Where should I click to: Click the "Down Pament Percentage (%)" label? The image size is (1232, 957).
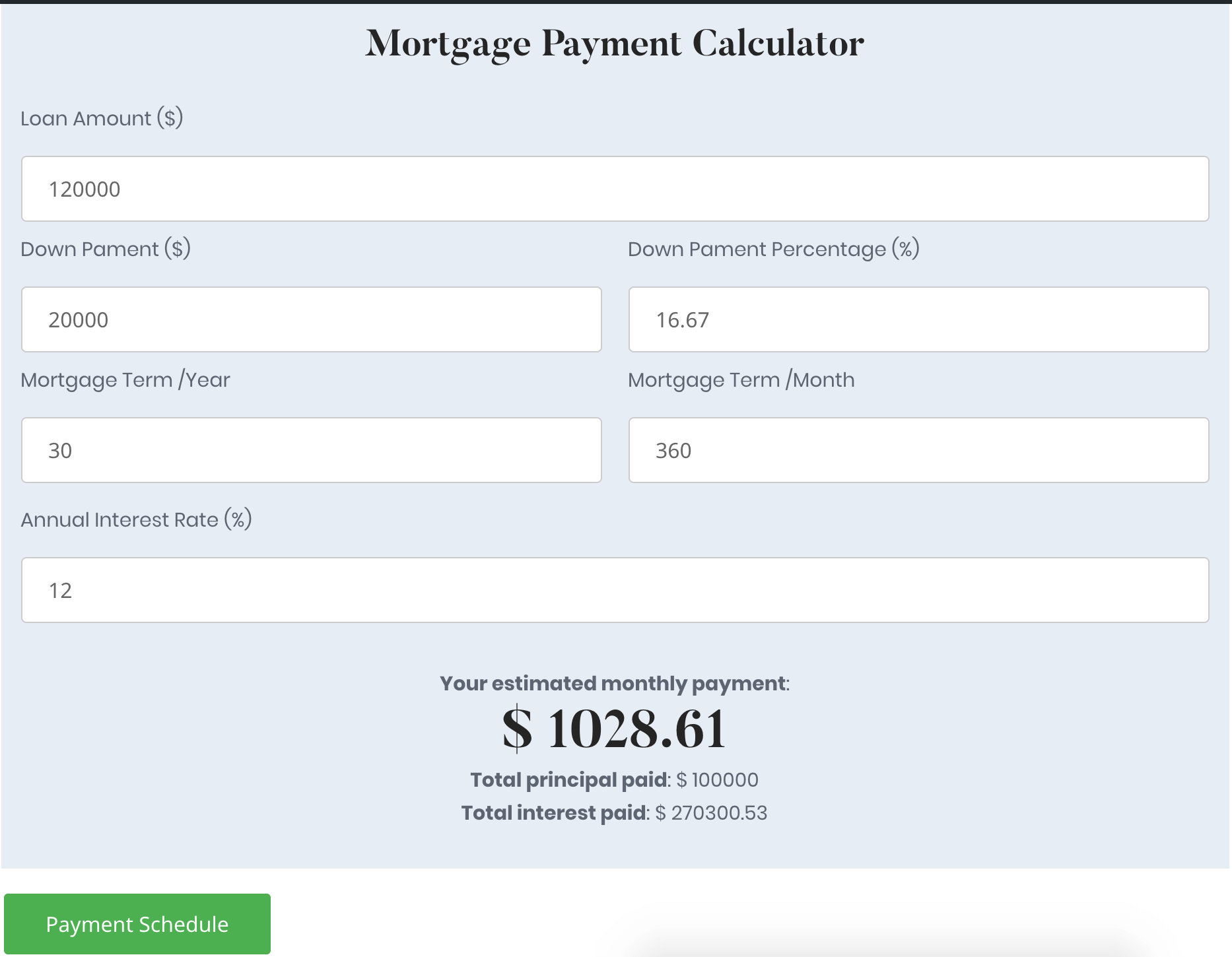773,249
